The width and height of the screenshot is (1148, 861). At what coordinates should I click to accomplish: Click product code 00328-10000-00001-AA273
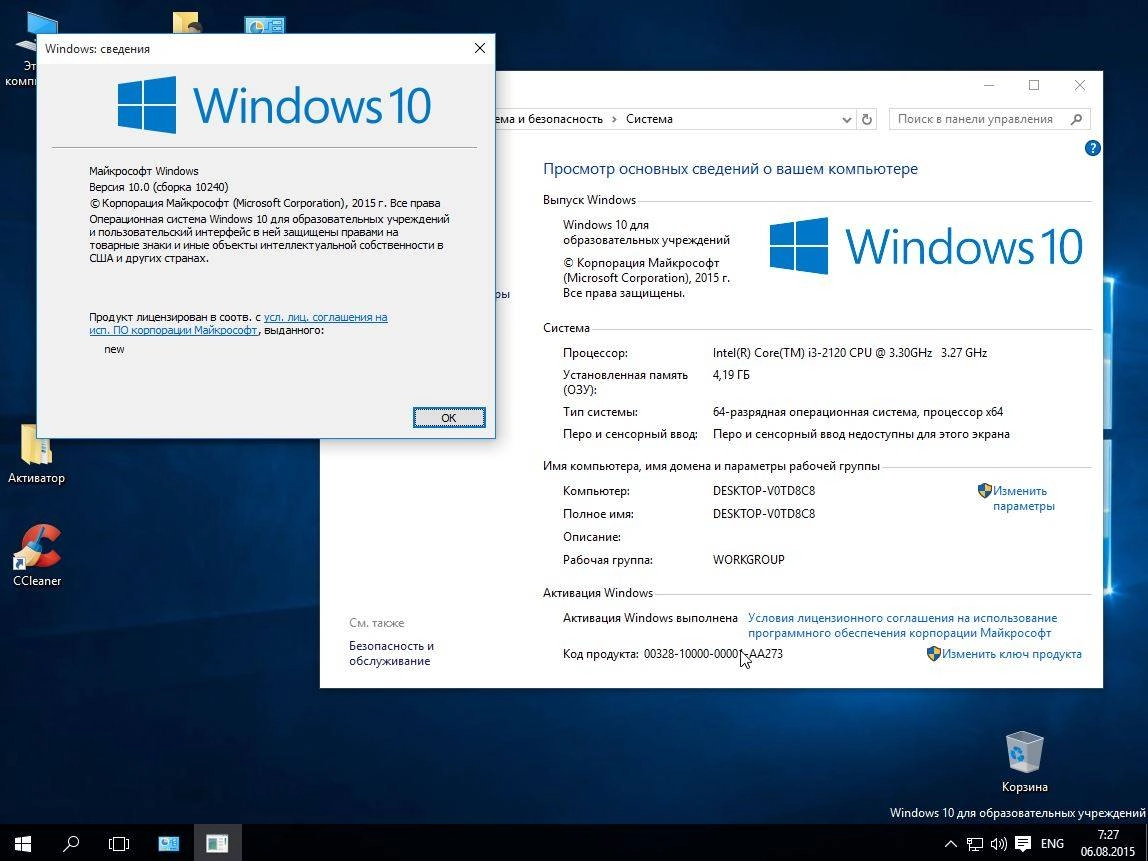pyautogui.click(x=712, y=654)
